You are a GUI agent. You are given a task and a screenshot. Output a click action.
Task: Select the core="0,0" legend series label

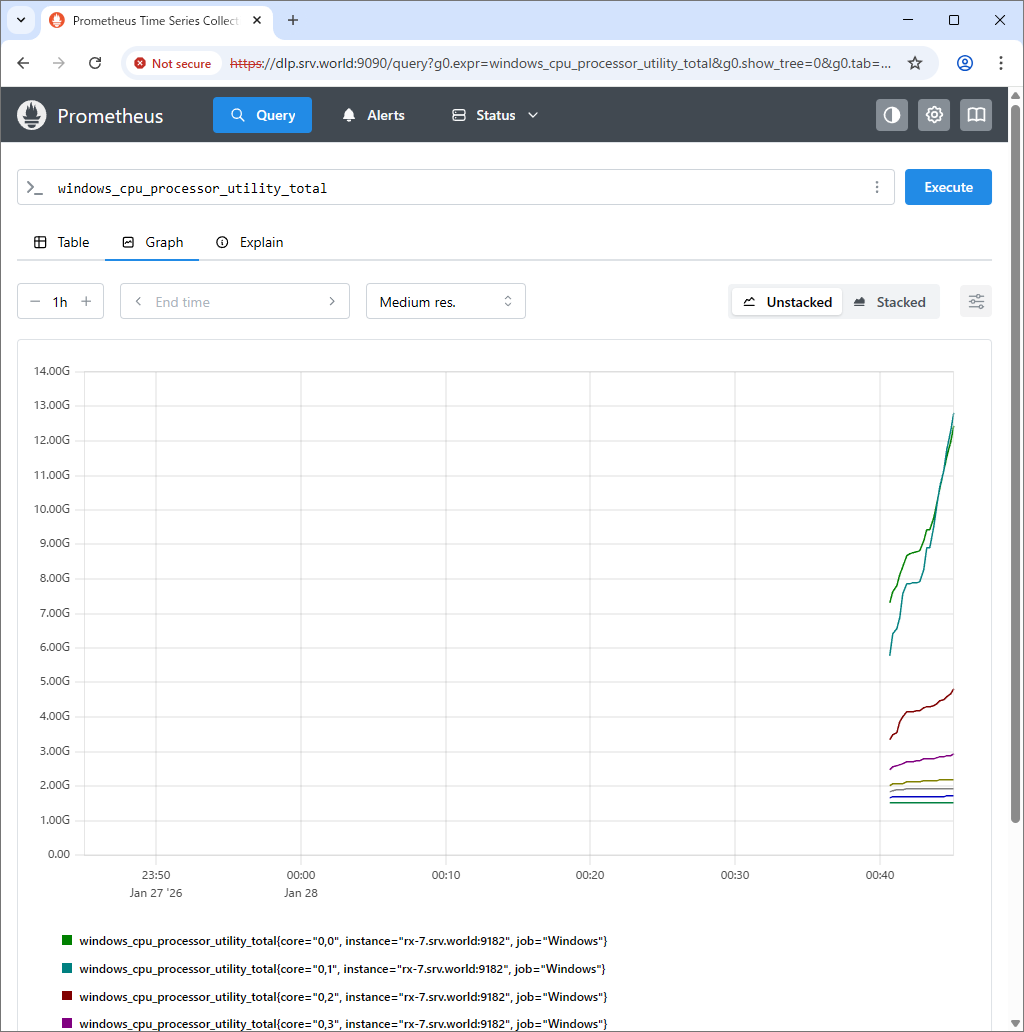[343, 941]
